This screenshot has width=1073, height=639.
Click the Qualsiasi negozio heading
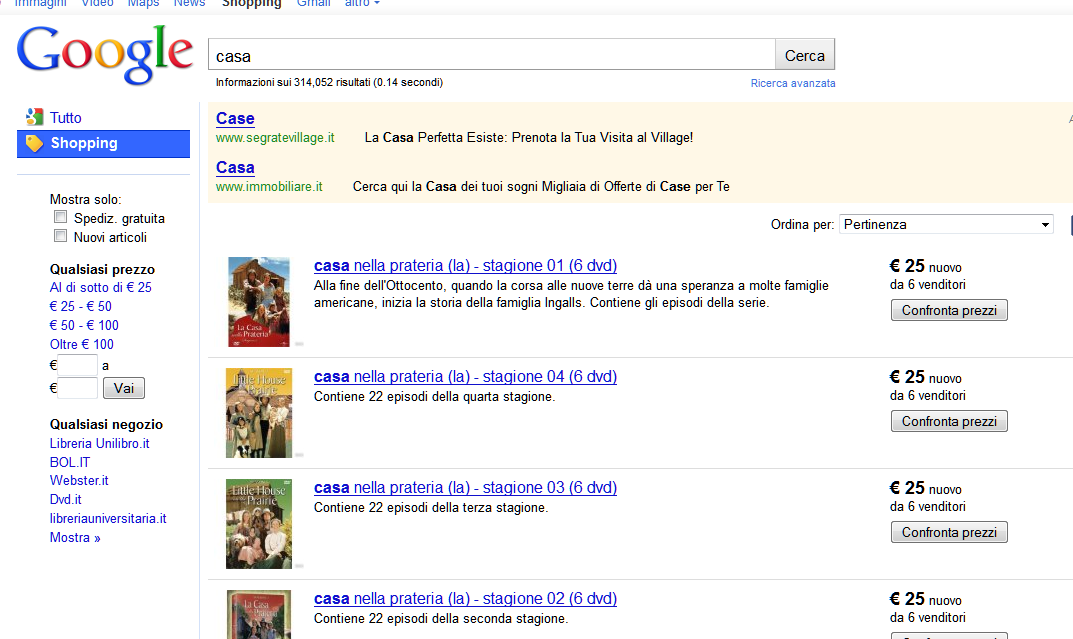(106, 424)
